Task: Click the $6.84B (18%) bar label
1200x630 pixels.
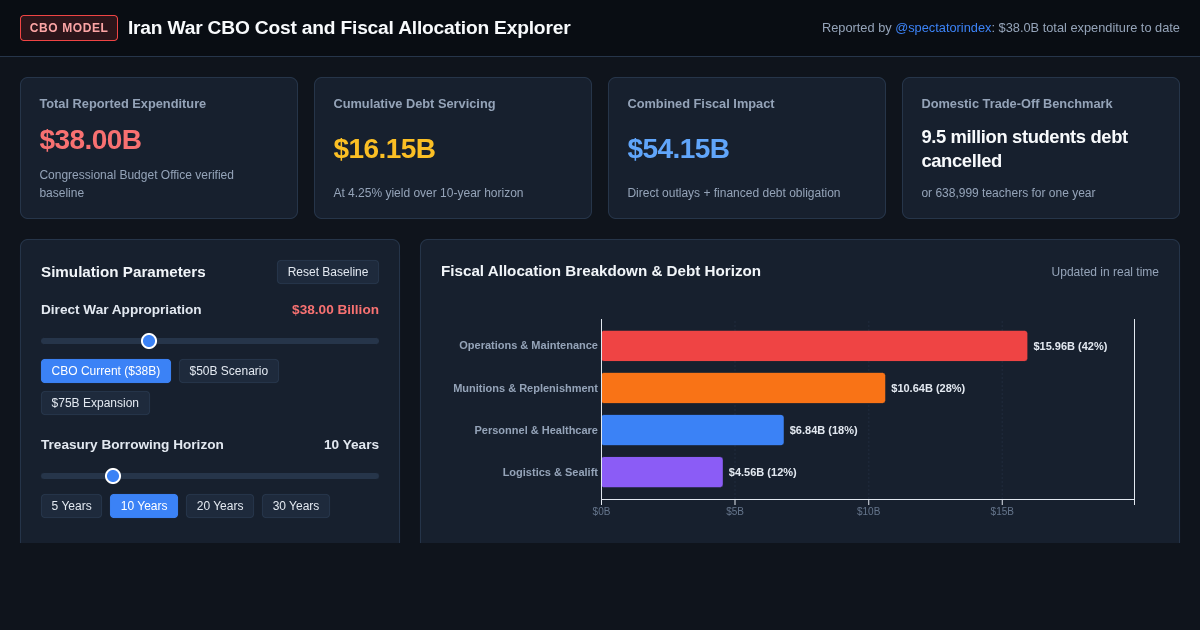Action: (x=823, y=430)
